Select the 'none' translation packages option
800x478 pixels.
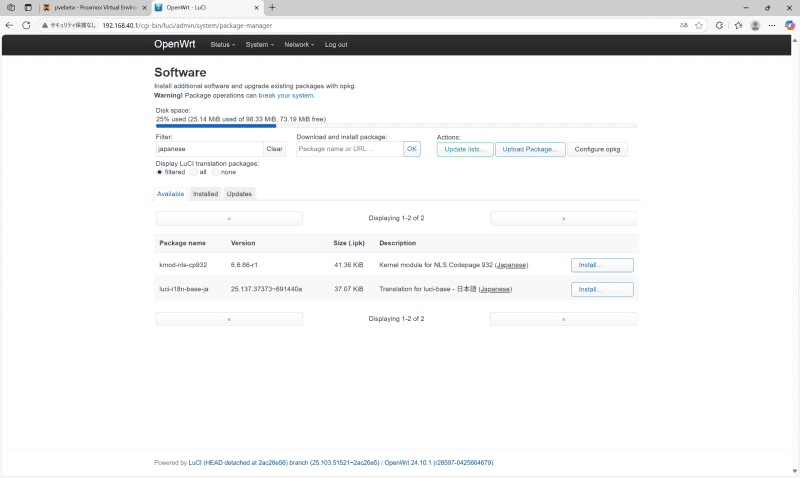click(x=215, y=172)
